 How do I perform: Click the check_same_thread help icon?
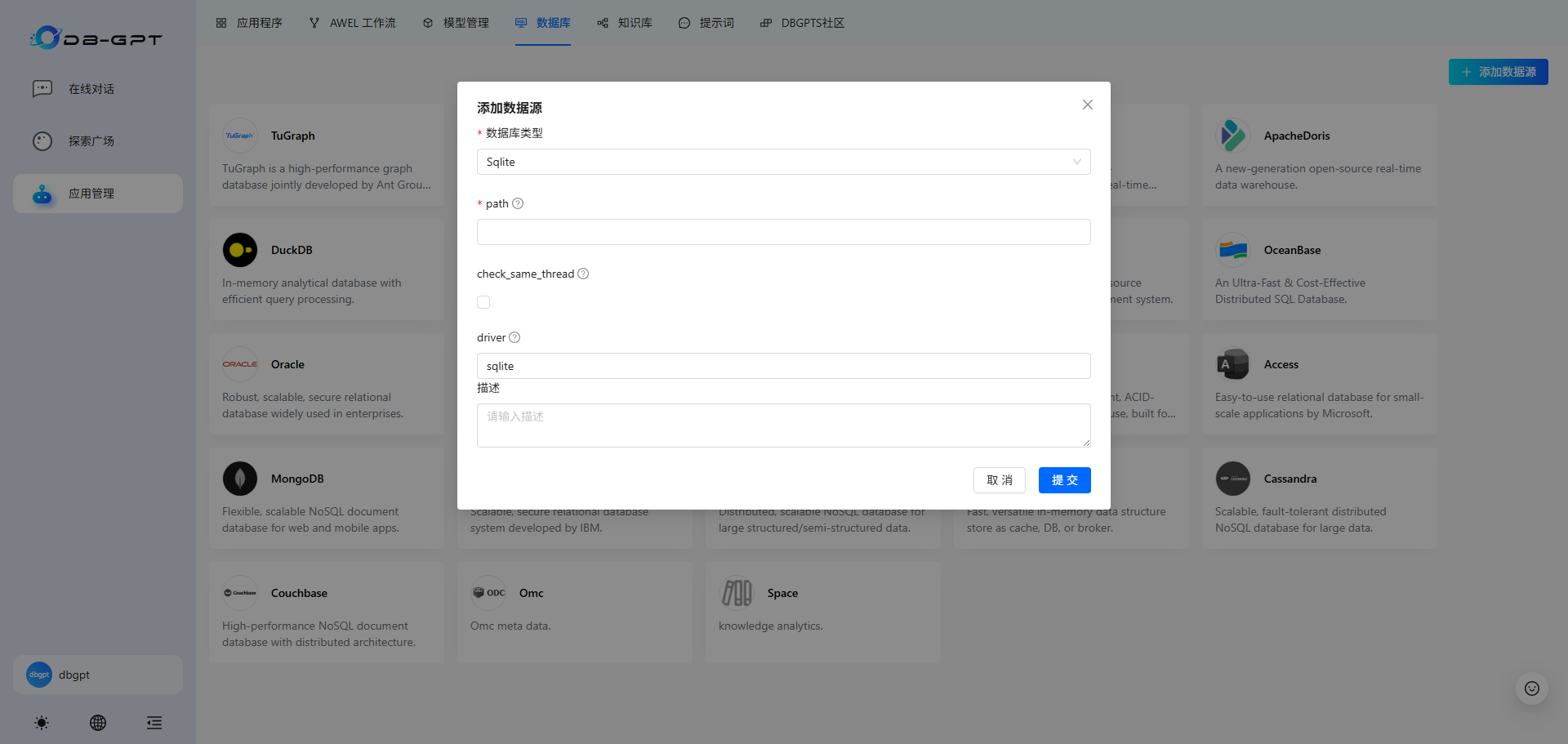tap(583, 274)
